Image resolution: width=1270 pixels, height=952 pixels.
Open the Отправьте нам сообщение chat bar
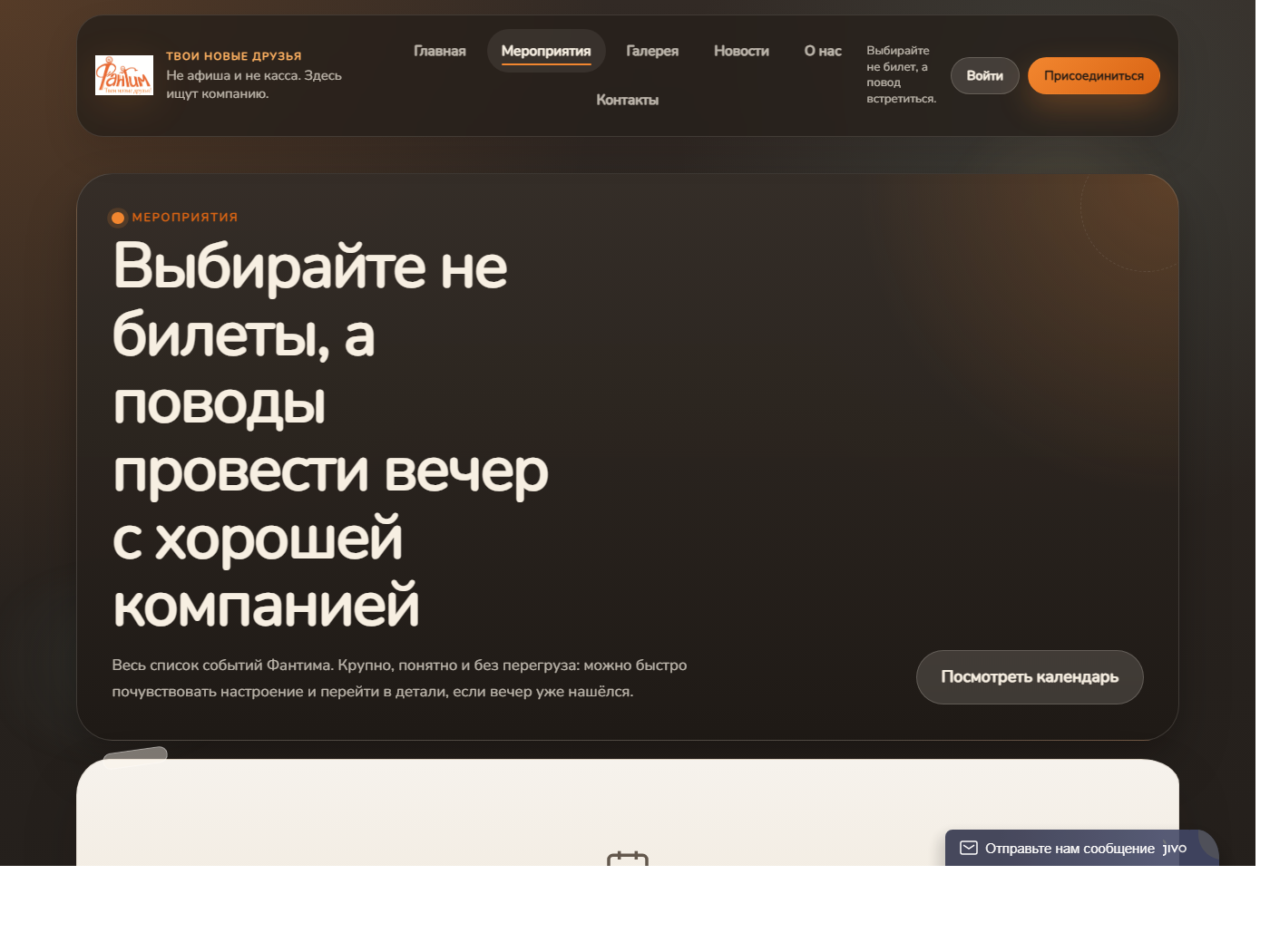click(x=1070, y=849)
